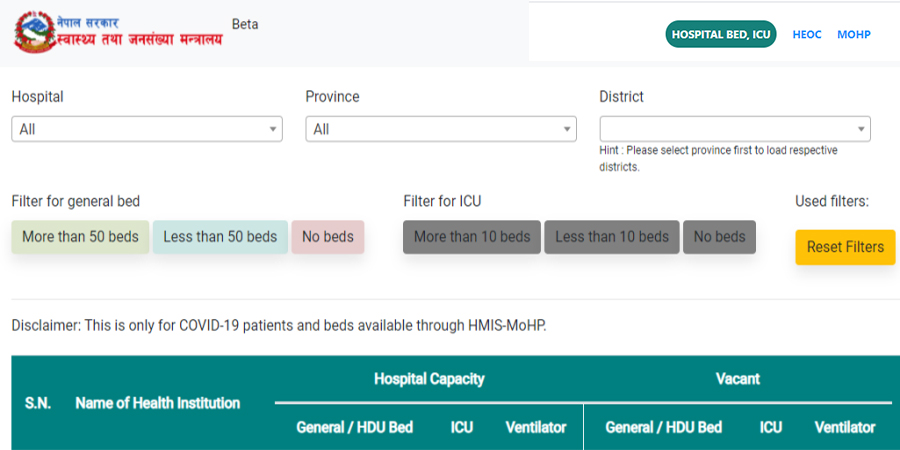This screenshot has width=900, height=450.
Task: Click the yellow Reset Filters button
Action: point(845,247)
